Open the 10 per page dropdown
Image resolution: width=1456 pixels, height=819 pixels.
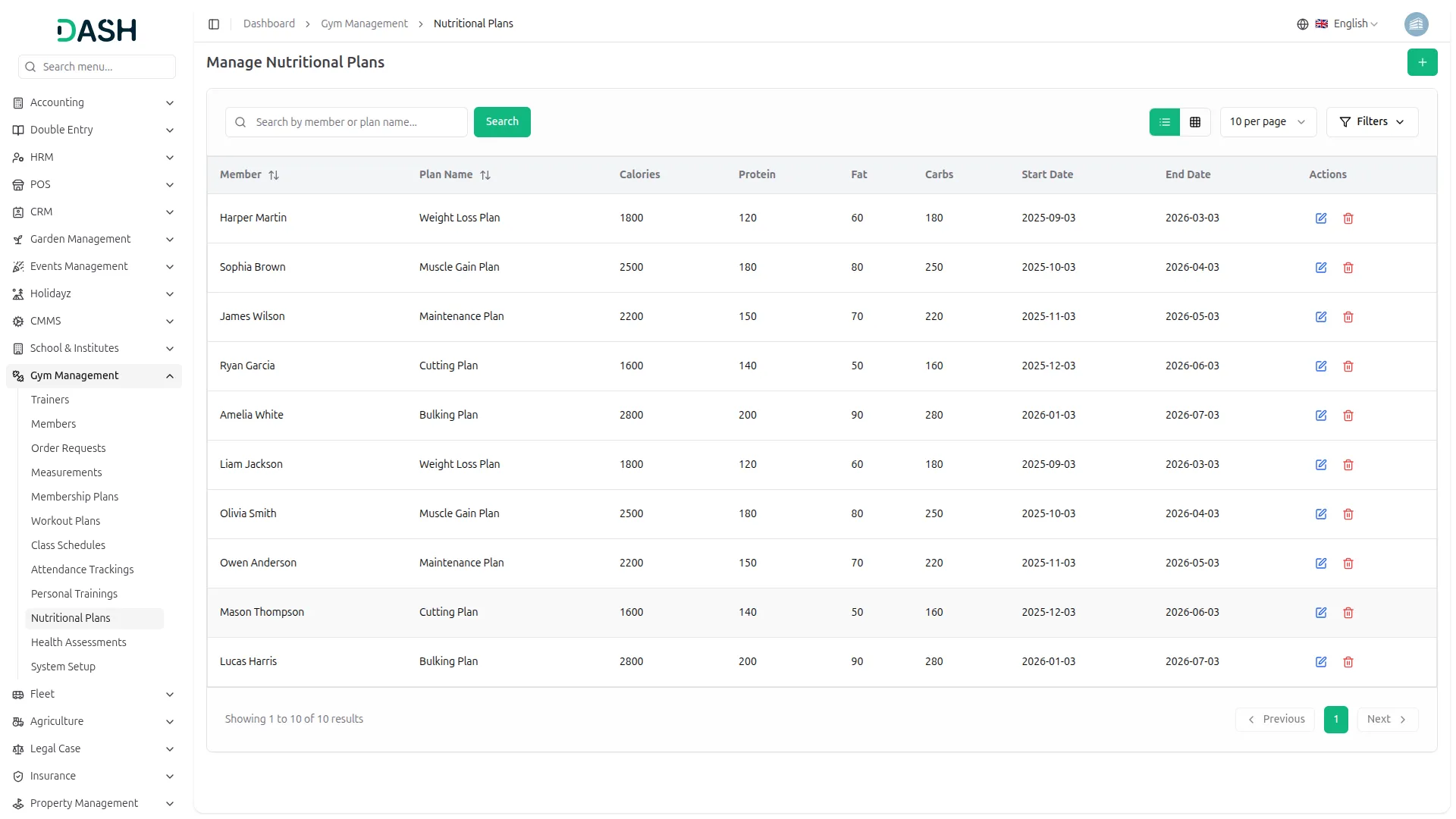click(x=1267, y=122)
